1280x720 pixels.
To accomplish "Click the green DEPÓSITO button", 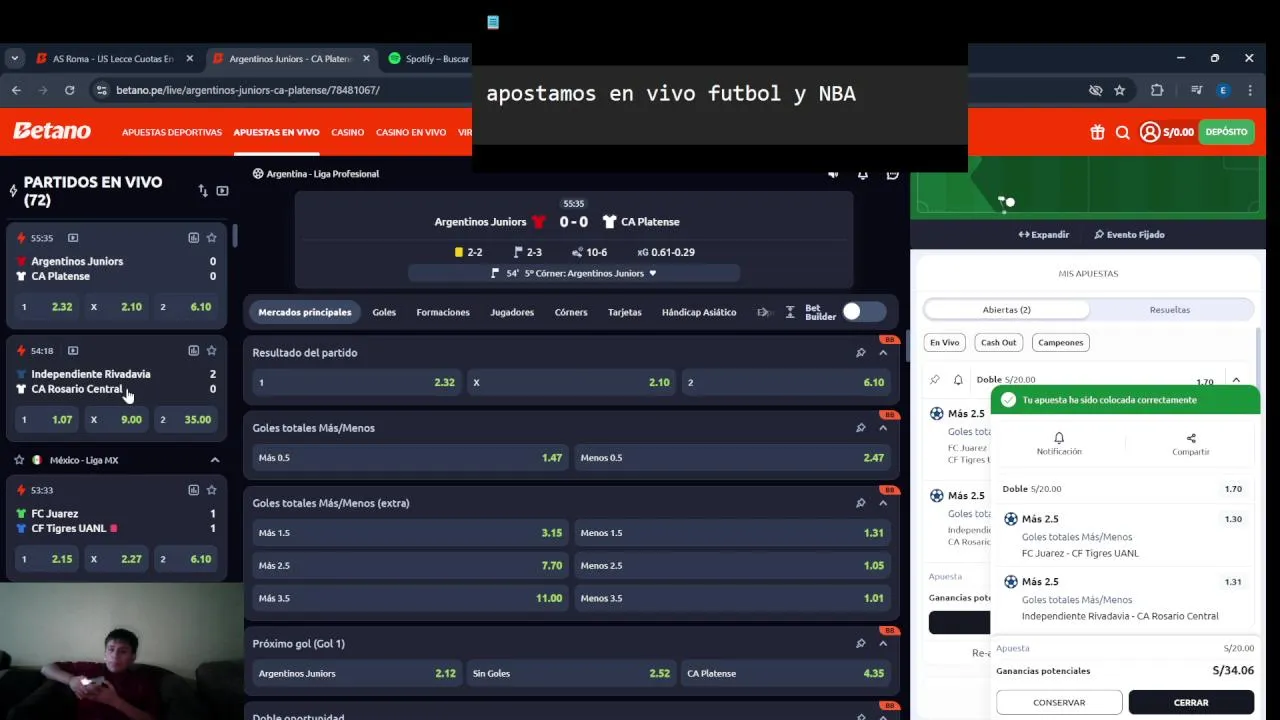I will click(1226, 132).
